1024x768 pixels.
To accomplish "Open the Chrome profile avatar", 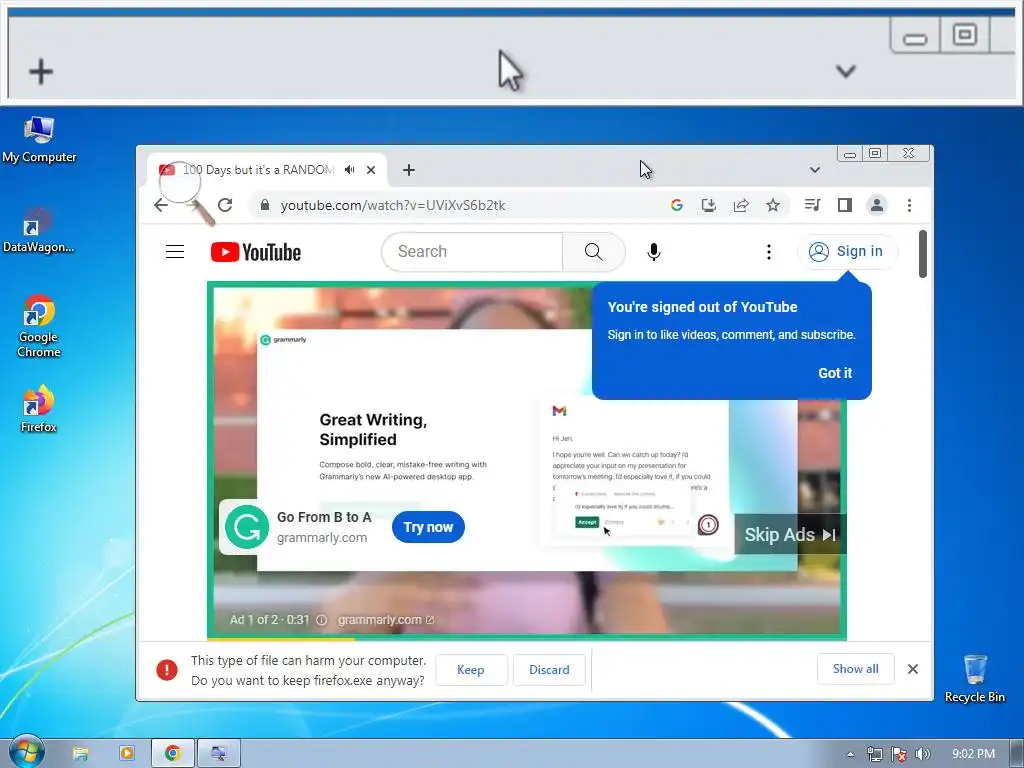I will 876,205.
